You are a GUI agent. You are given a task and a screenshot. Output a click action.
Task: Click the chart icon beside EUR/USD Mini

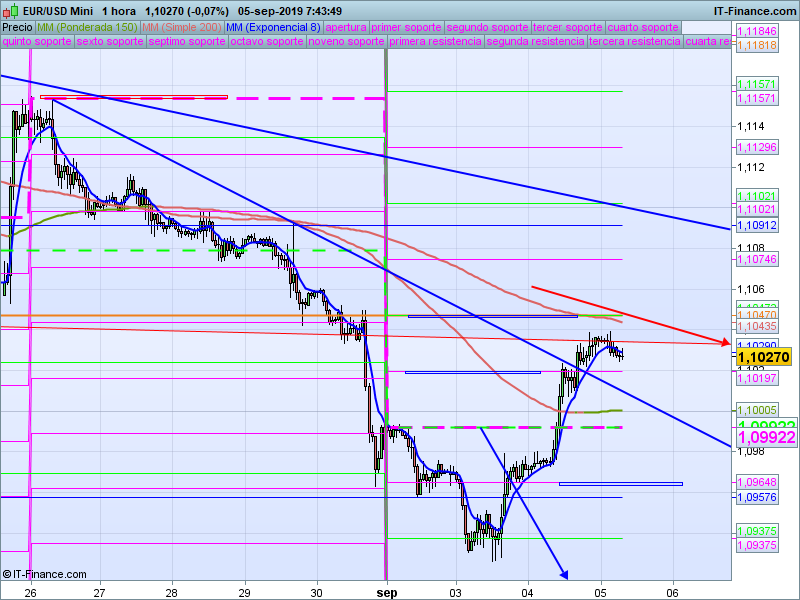12,10
